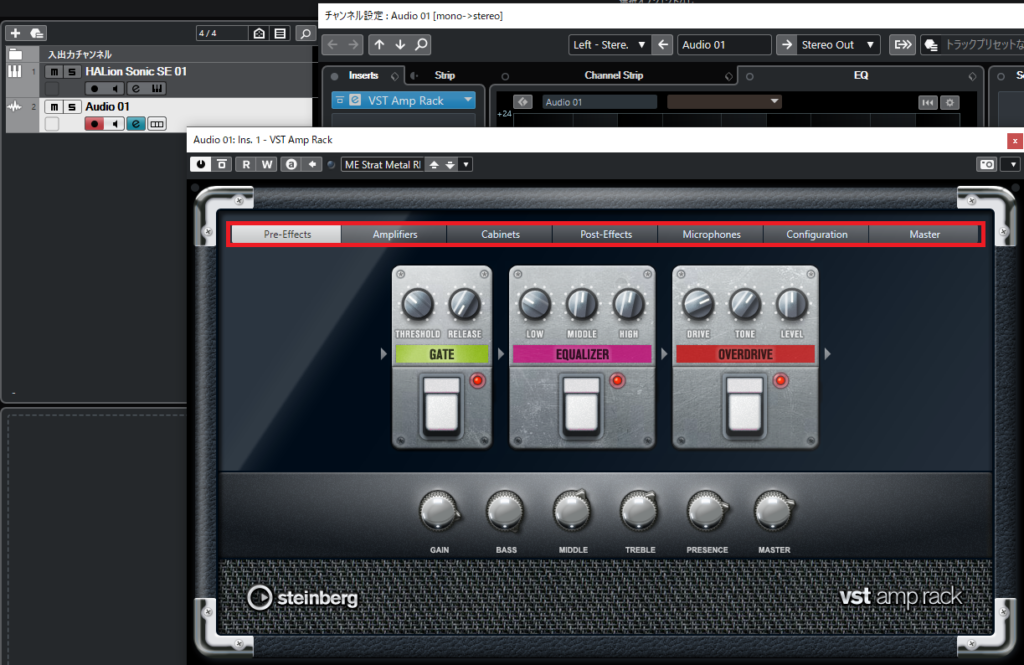
Task: Switch to the Inserts tab
Action: coord(363,76)
